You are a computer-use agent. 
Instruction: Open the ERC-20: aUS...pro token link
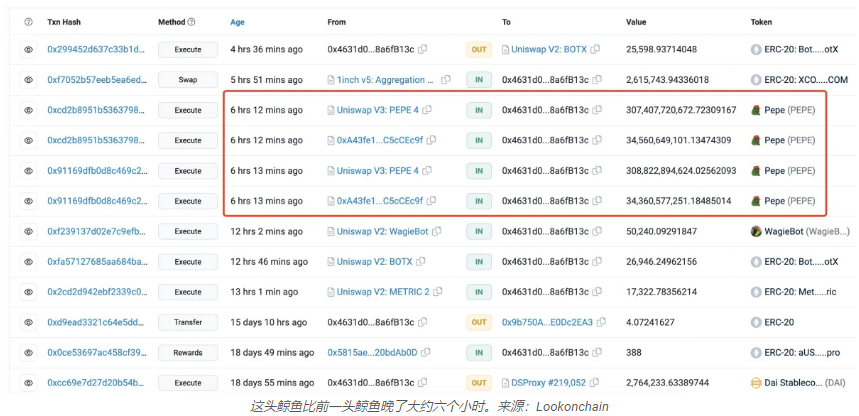tap(802, 352)
